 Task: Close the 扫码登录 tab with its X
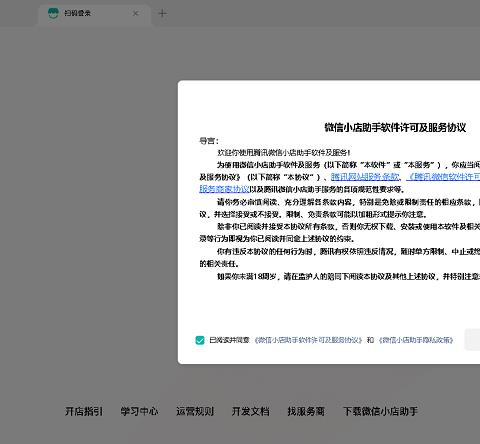tap(136, 13)
